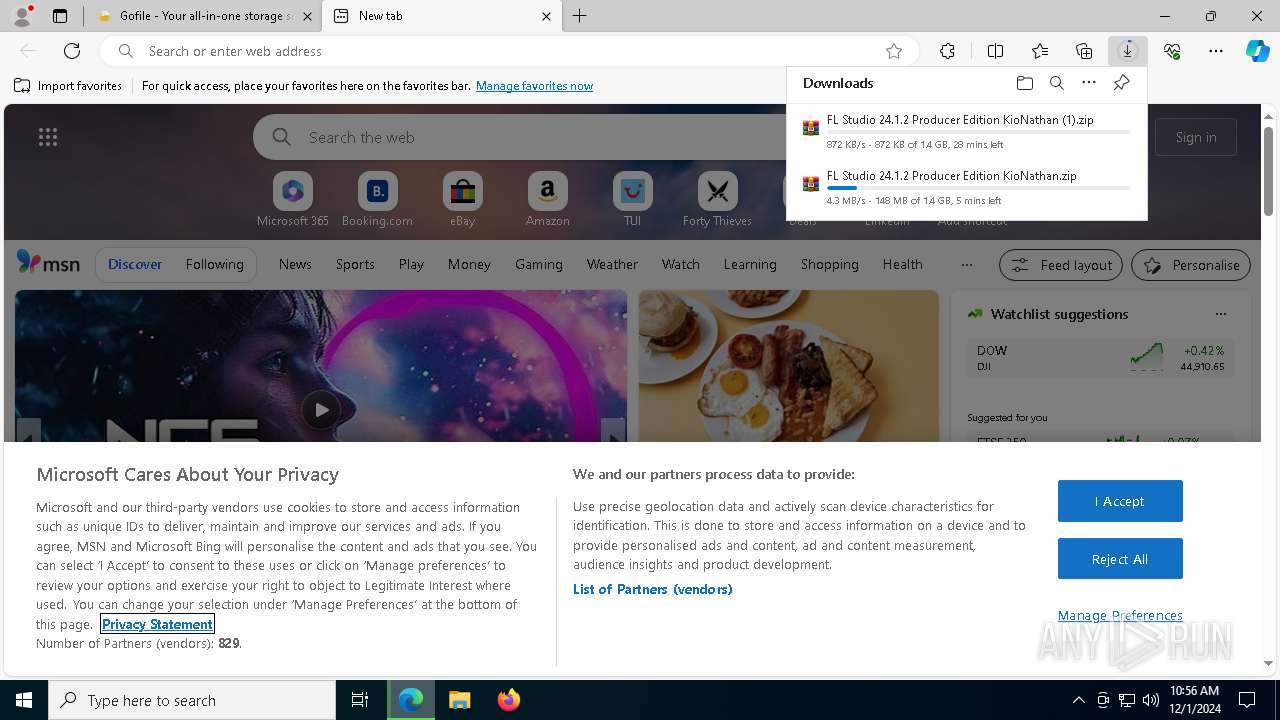The image size is (1280, 720).
Task: Open the Sports category
Action: pos(355,264)
